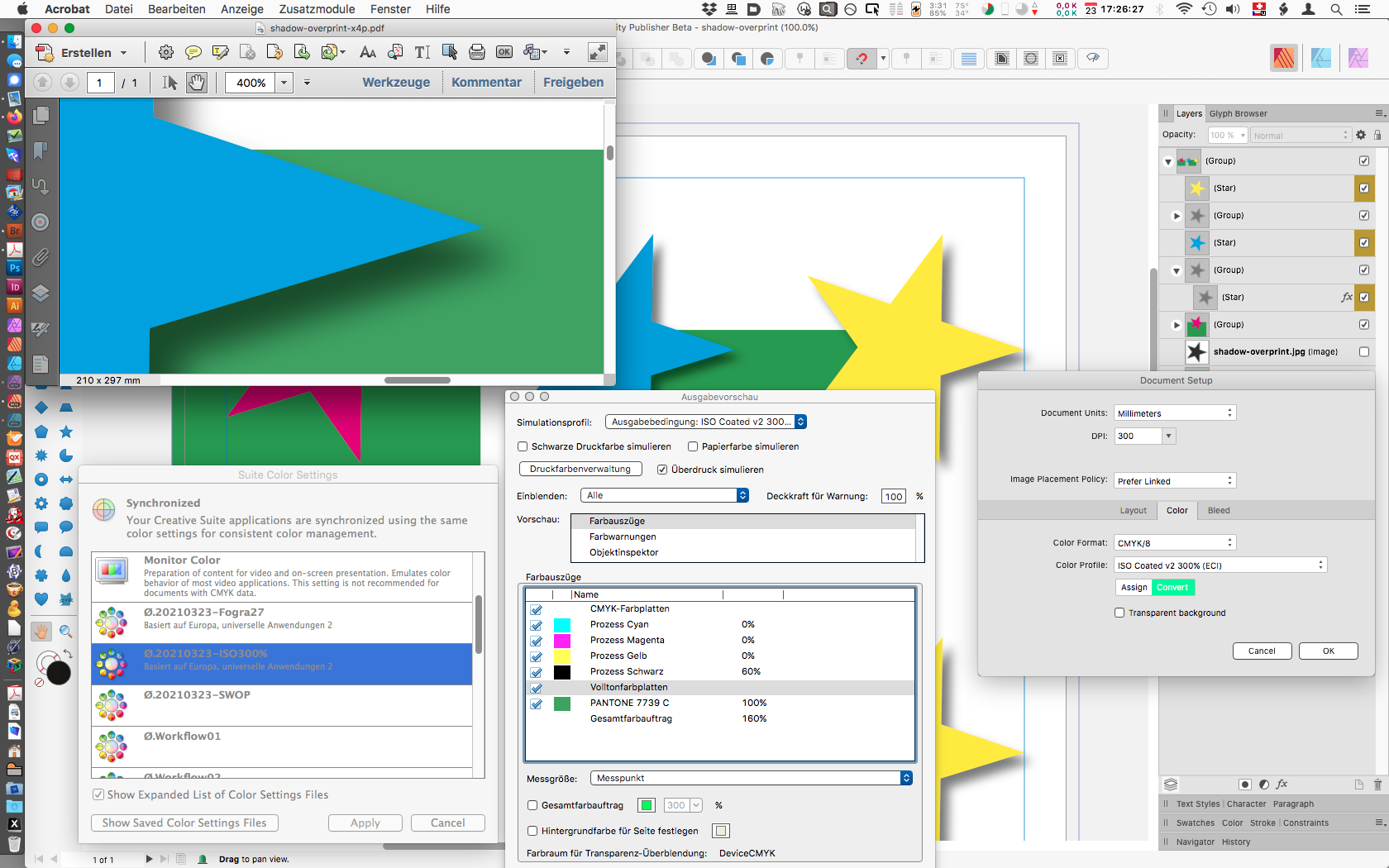Viewport: 1389px width, 868px height.
Task: Select the tear drop shape tool
Action: click(66, 575)
